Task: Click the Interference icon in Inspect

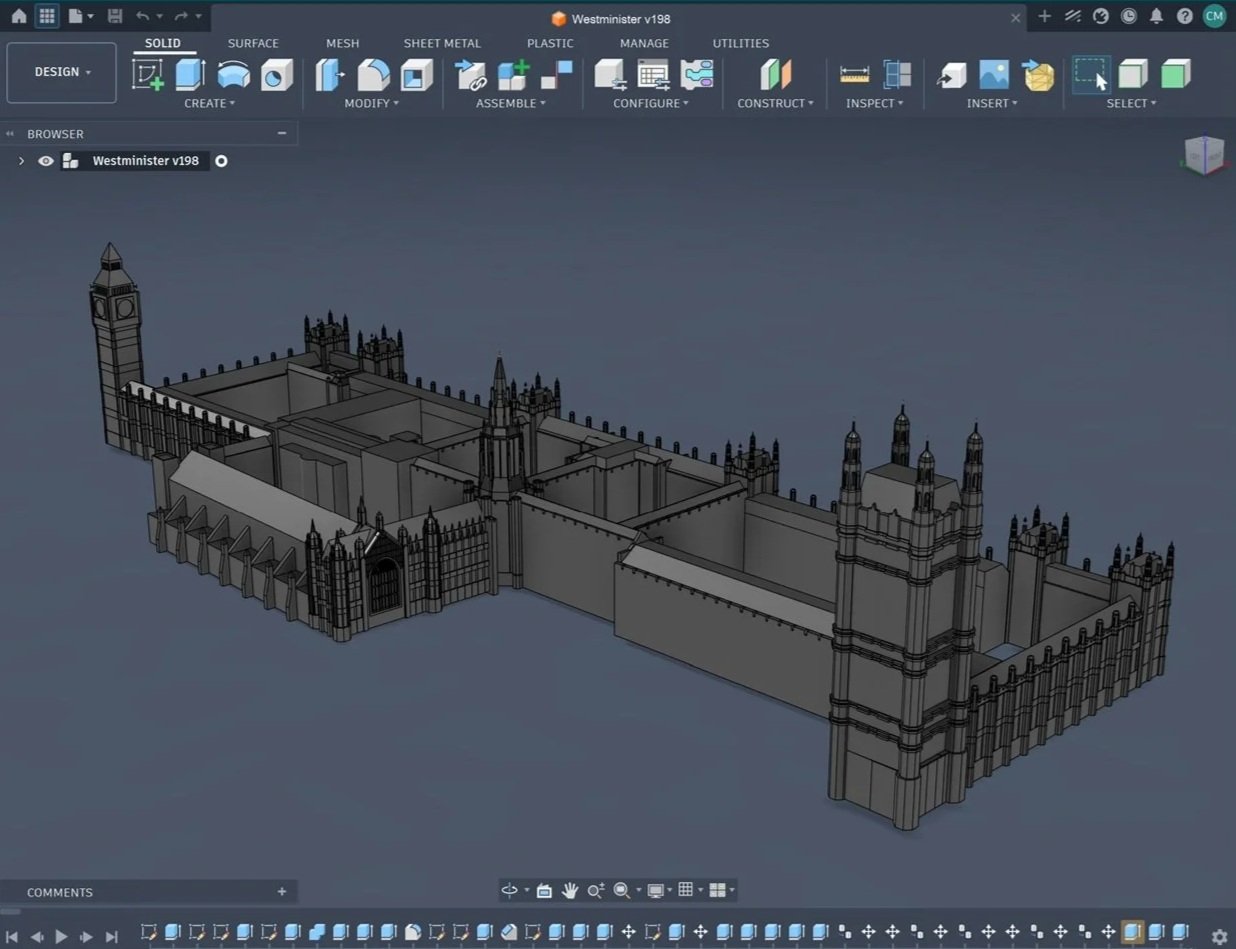Action: pyautogui.click(x=897, y=75)
